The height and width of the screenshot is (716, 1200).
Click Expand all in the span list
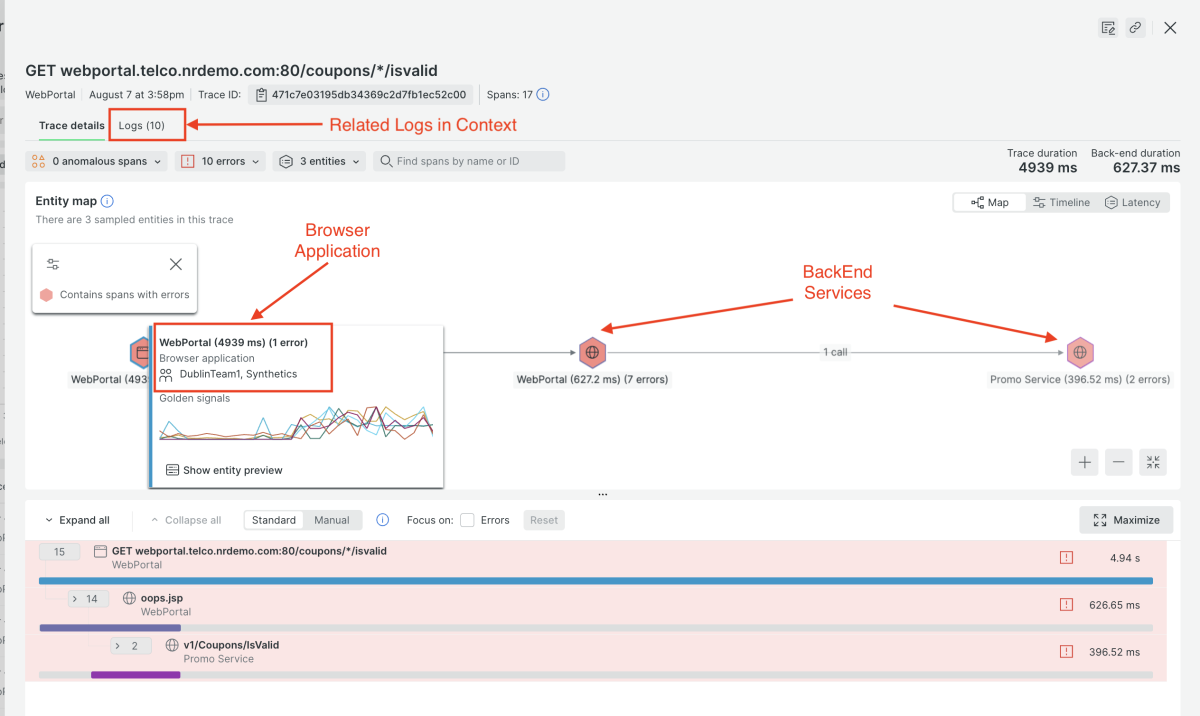click(79, 519)
